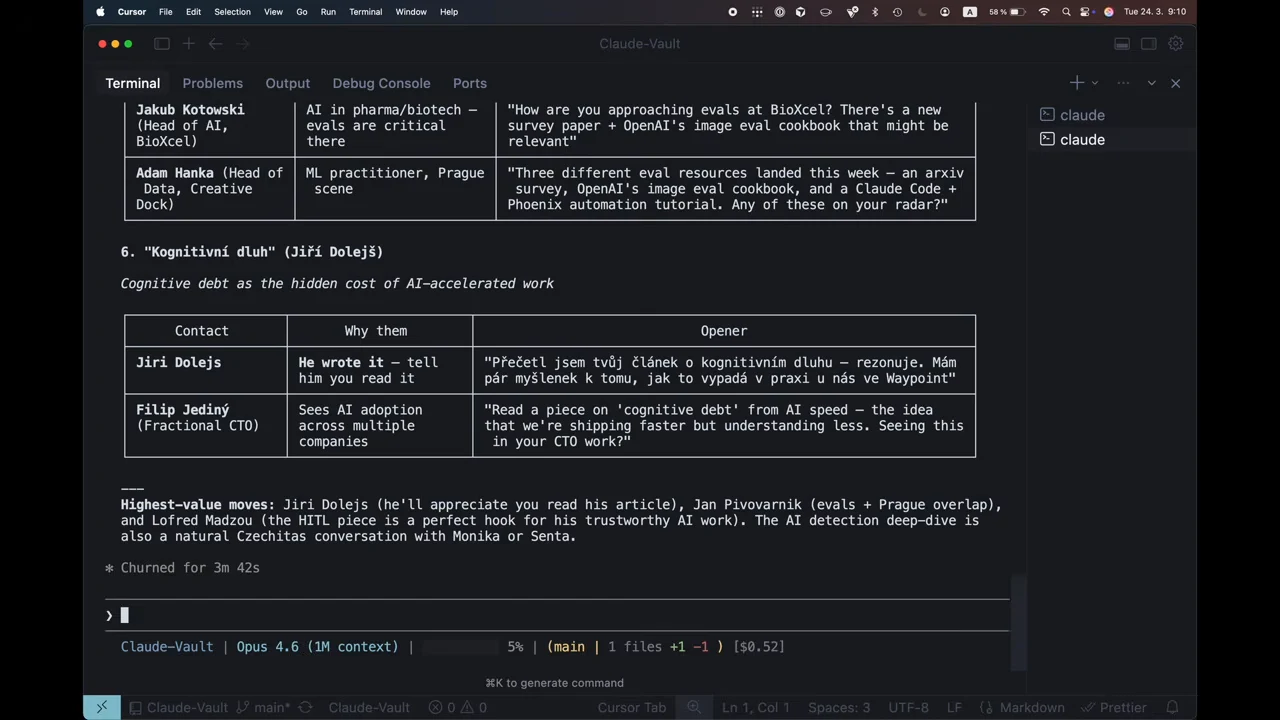Click the date and time Tue 24. 3. 9:10

click(x=1155, y=12)
